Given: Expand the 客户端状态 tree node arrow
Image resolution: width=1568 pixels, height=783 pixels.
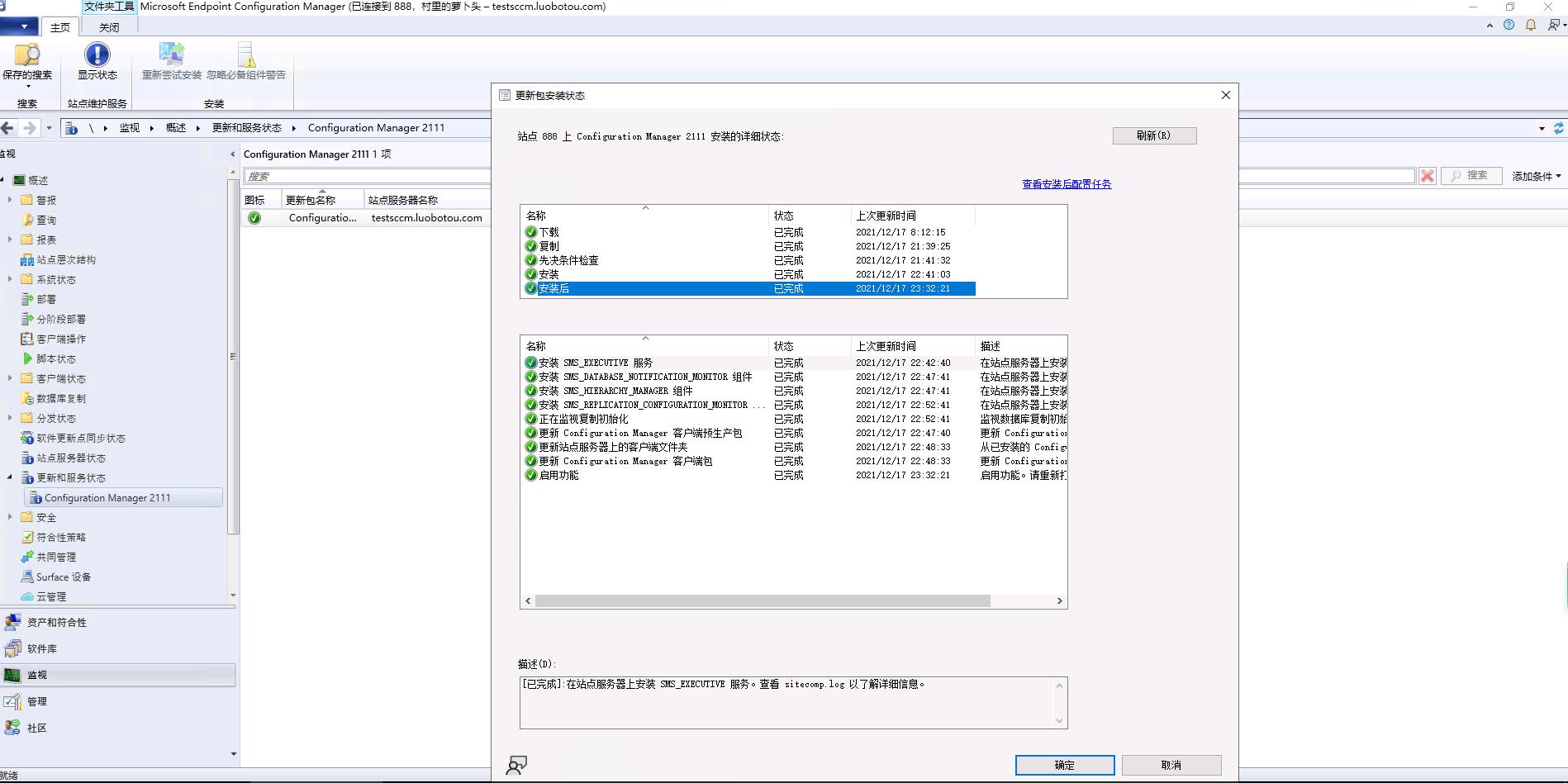Looking at the screenshot, I should tap(10, 378).
